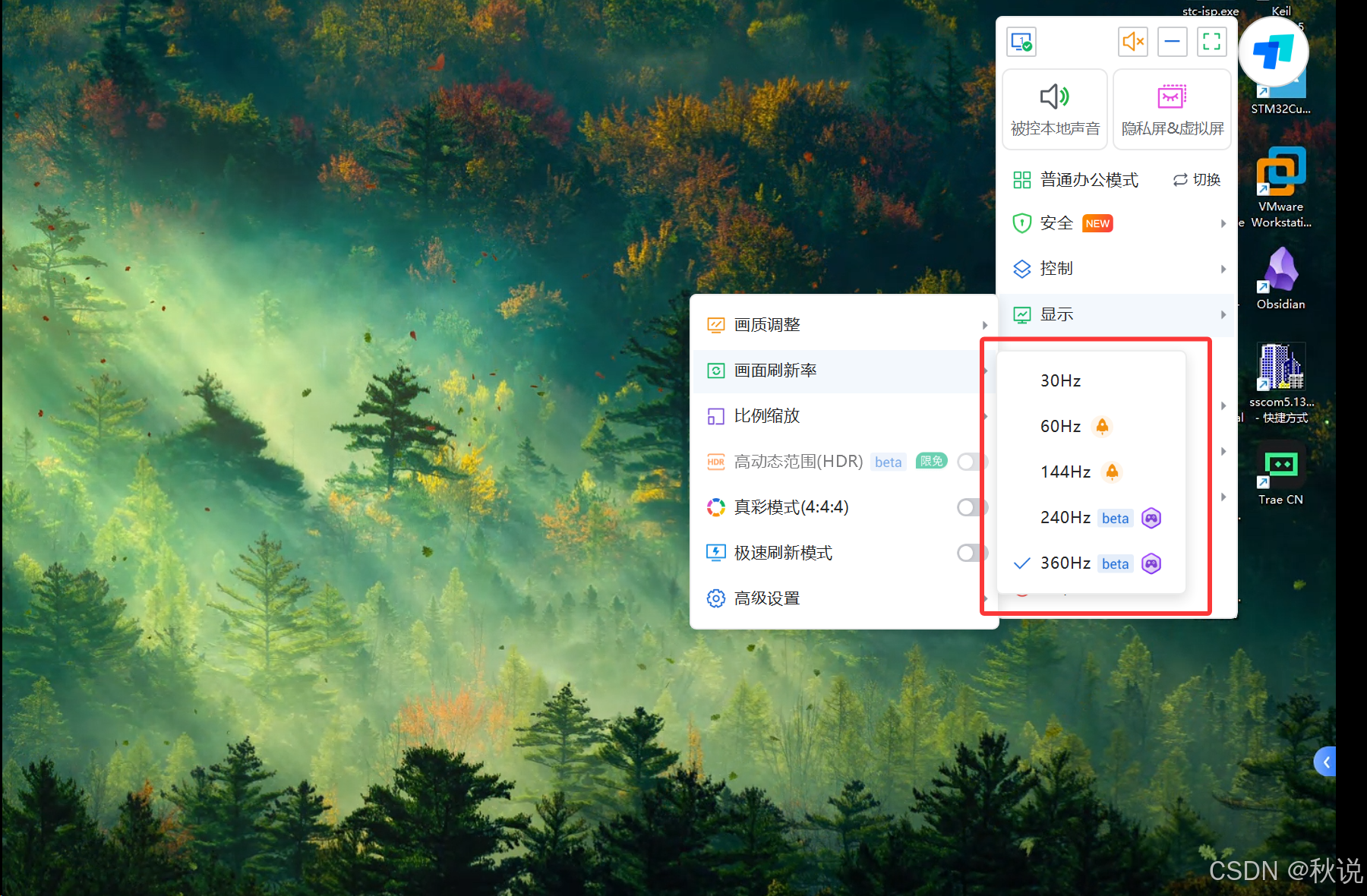Expand the 控制 submenu
This screenshot has width=1367, height=896.
[1223, 269]
